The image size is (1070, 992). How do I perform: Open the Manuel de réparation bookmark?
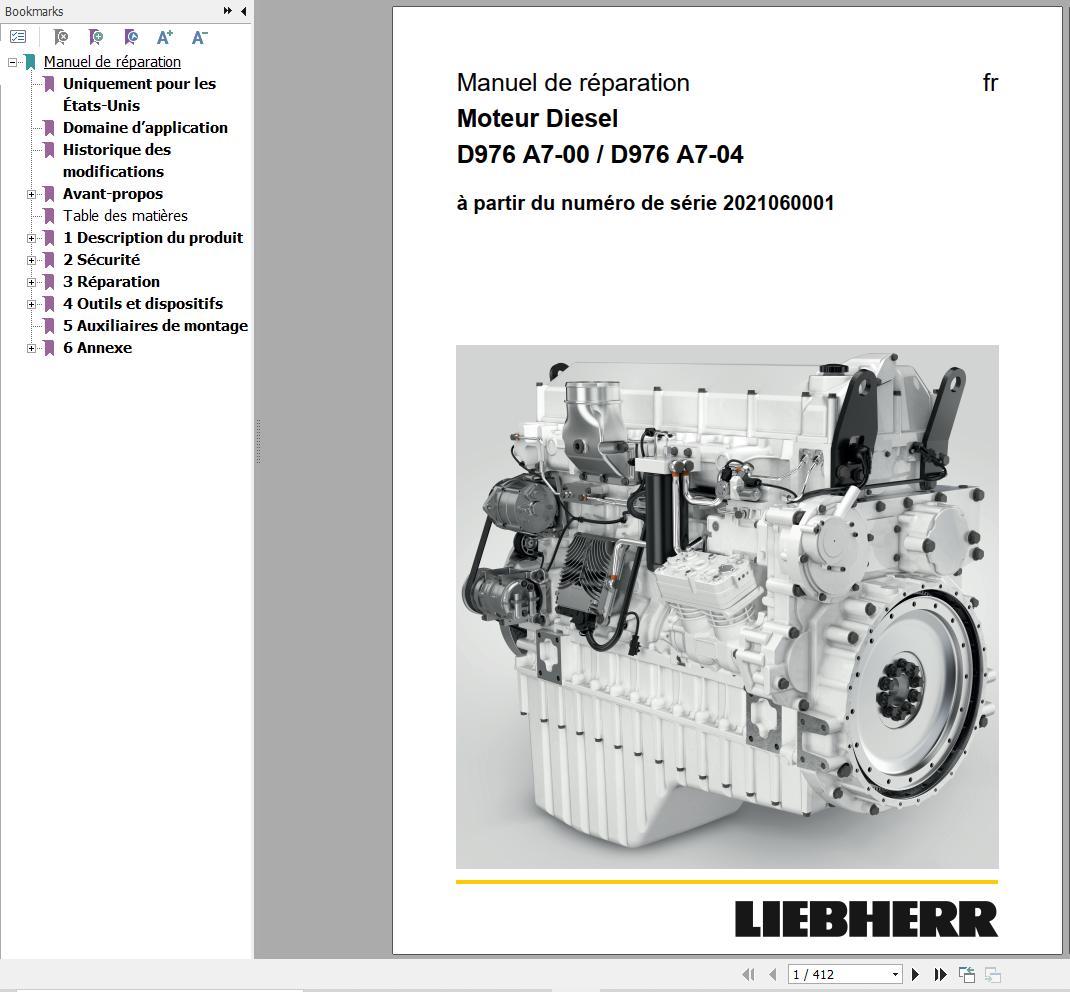112,62
